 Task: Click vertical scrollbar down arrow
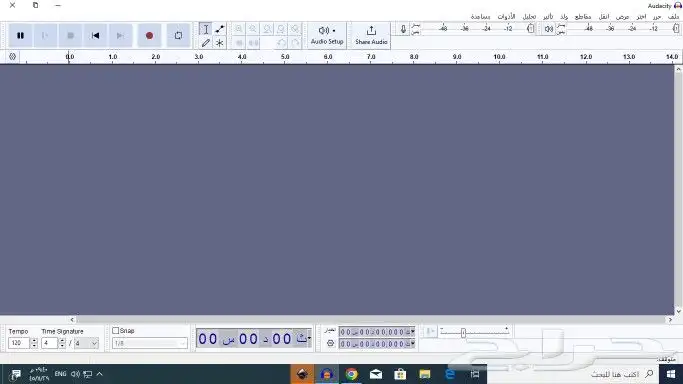(x=679, y=311)
